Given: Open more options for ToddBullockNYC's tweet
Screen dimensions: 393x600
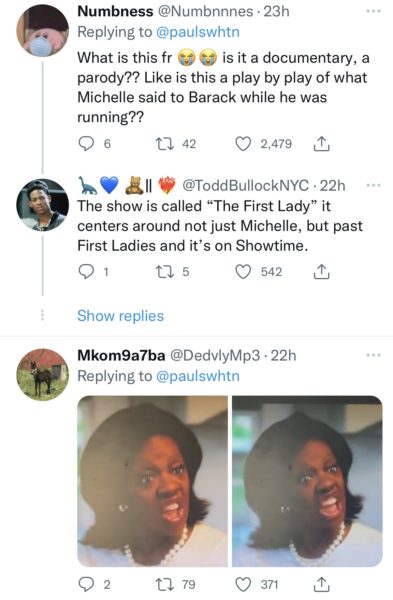Looking at the screenshot, I should click(373, 185).
